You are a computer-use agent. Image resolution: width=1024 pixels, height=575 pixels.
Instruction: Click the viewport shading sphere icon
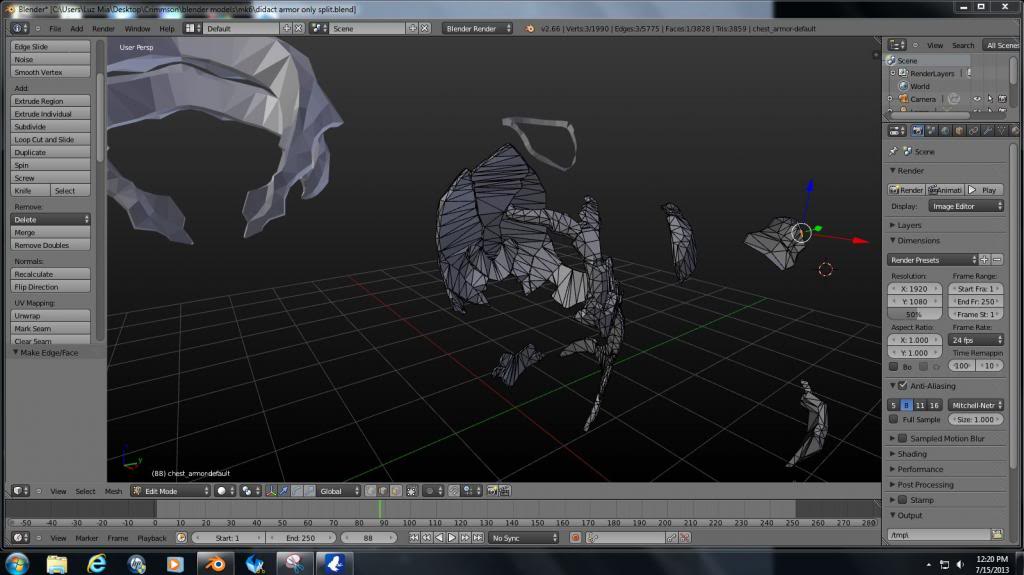[x=222, y=491]
